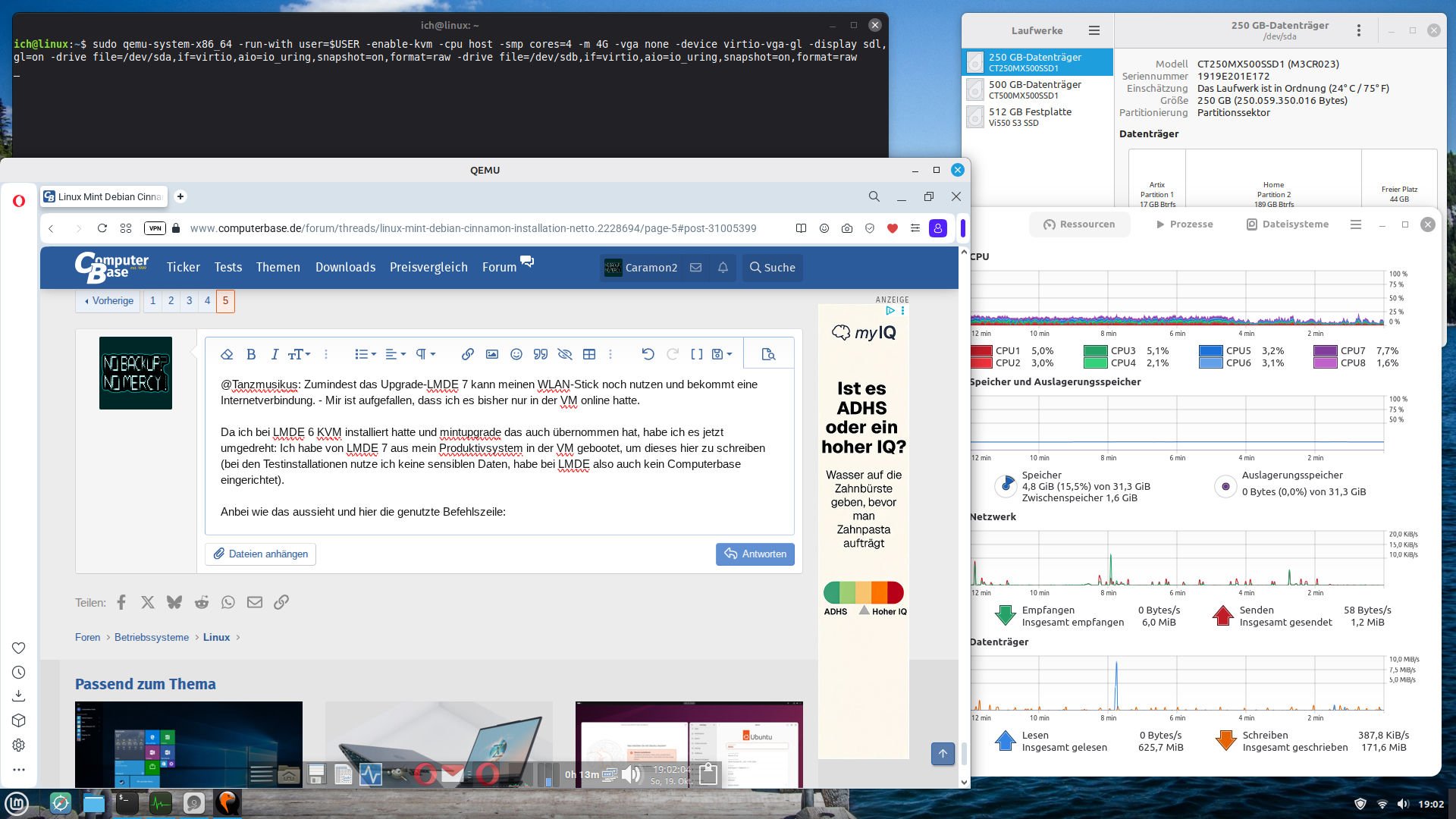Insert a spoiler with crossed eye icon
Screen dimensions: 1456x819
click(565, 354)
